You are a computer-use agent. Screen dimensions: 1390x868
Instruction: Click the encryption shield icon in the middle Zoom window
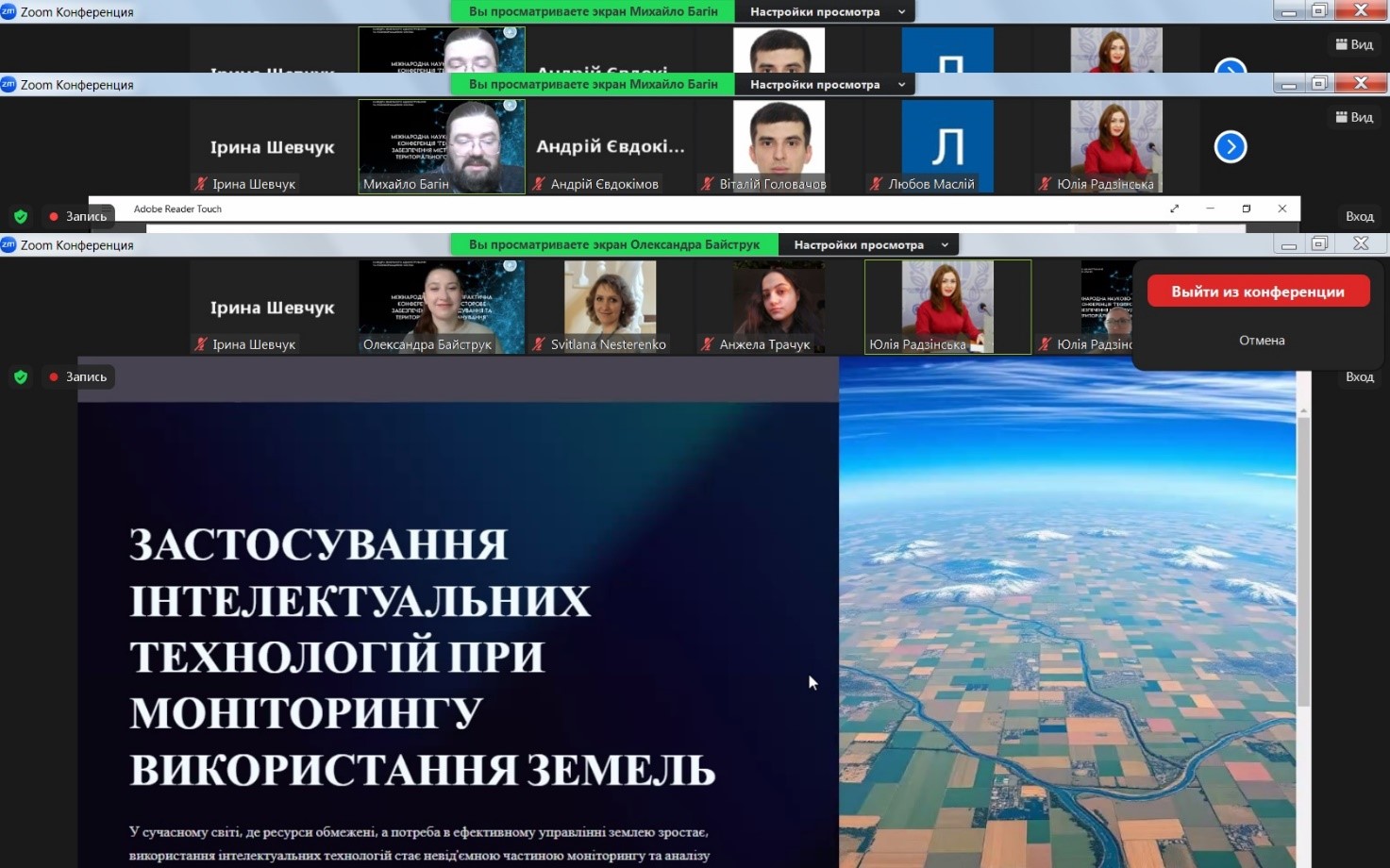(21, 217)
